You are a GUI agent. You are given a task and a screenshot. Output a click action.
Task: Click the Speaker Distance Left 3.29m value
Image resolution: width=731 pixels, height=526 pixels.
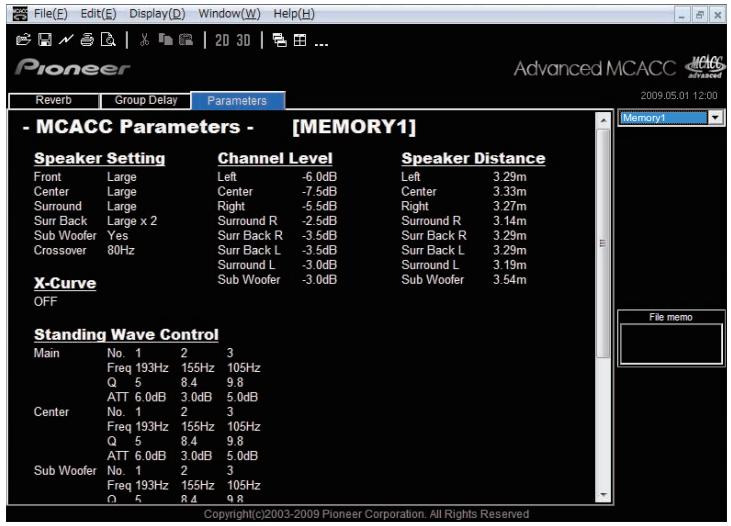[x=510, y=177]
